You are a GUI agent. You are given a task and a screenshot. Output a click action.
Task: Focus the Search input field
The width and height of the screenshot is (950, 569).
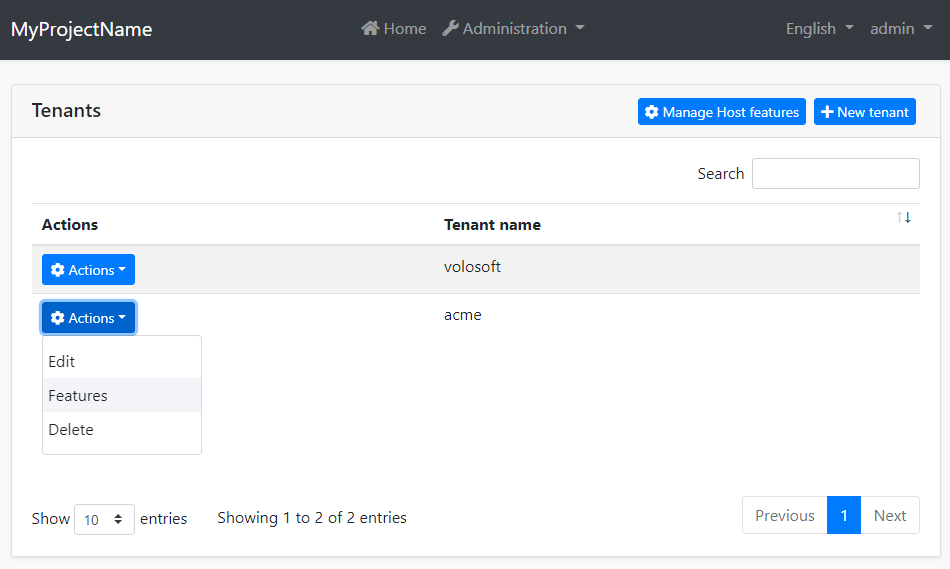(835, 173)
